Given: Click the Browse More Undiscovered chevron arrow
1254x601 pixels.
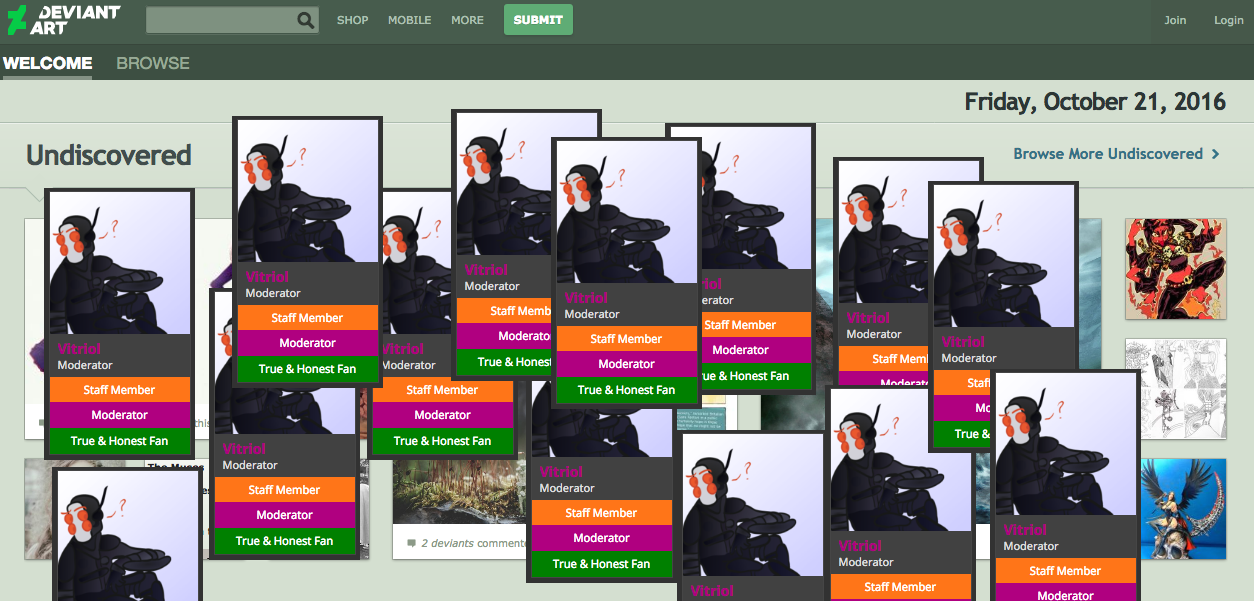Looking at the screenshot, I should coord(1216,154).
